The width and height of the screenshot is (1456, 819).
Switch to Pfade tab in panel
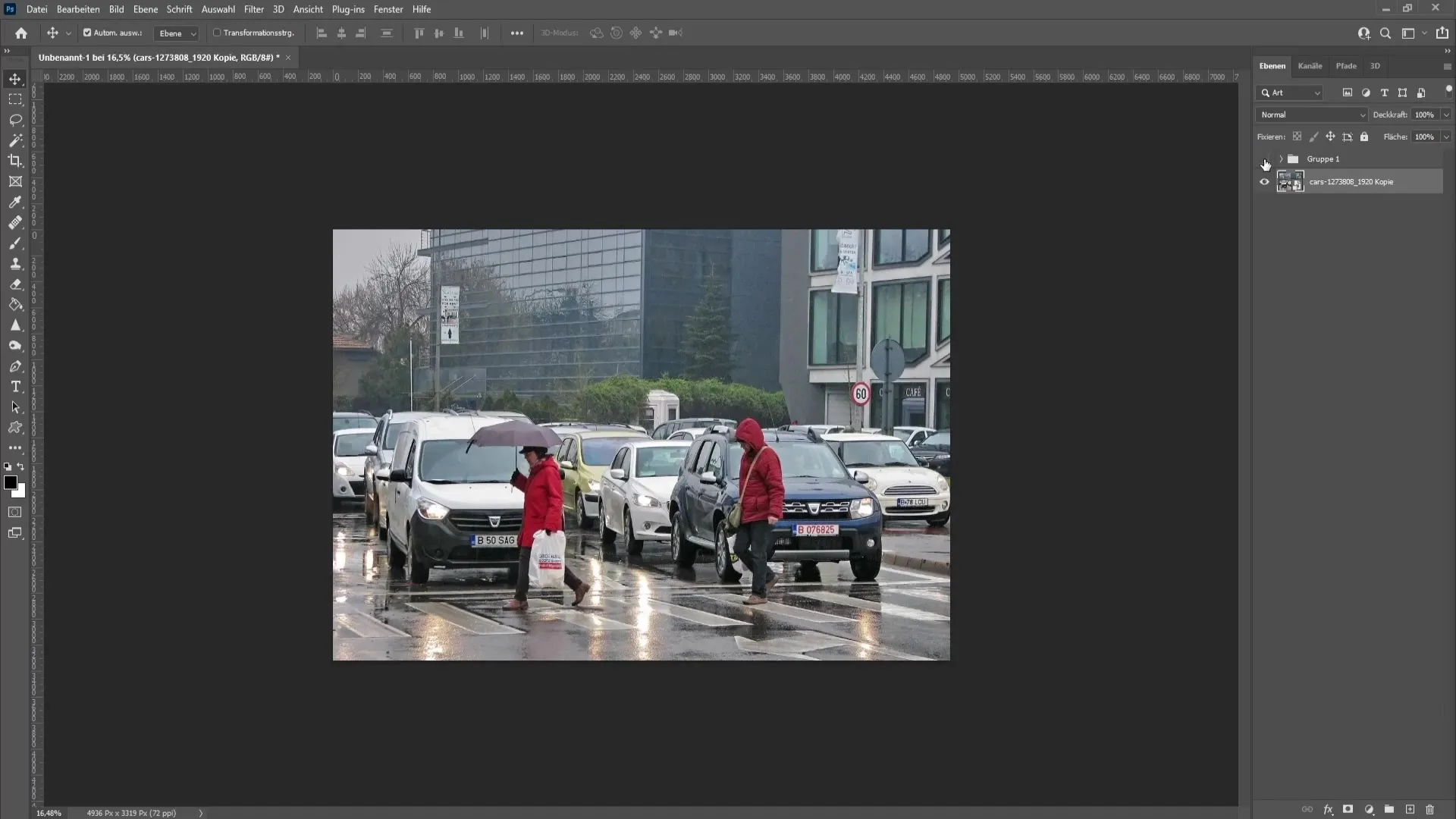tap(1345, 65)
